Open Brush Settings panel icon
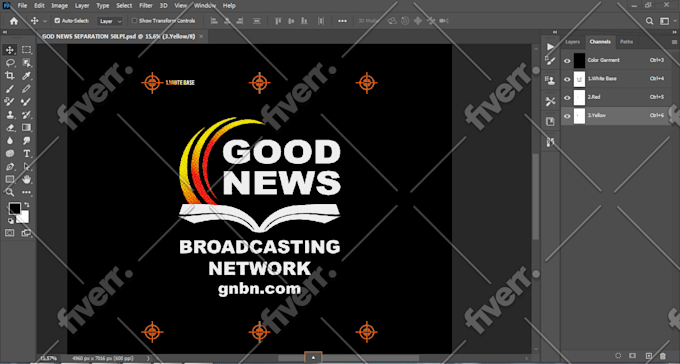680x364 pixels. 550,61
